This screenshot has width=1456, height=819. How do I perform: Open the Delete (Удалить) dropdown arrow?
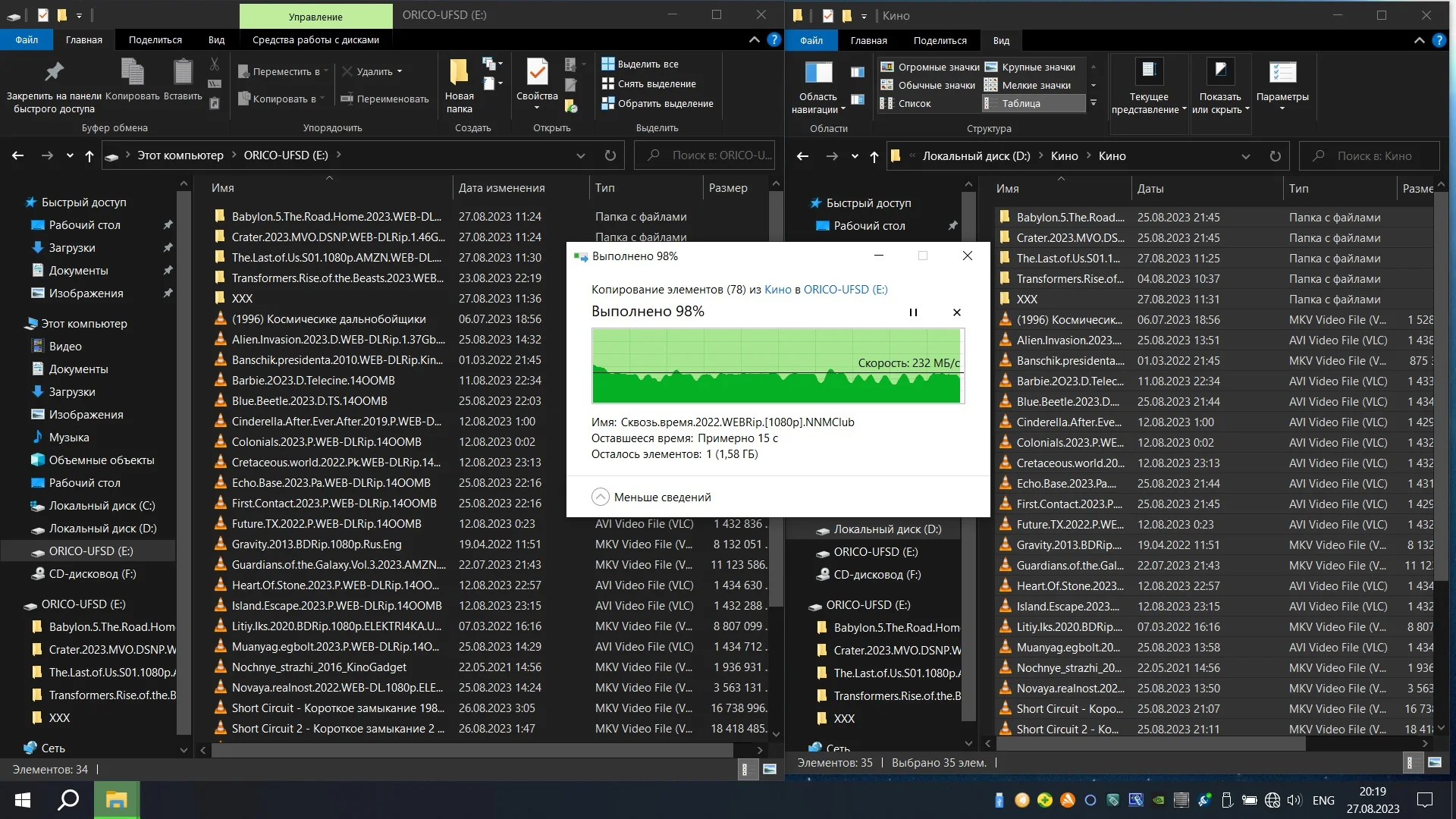point(400,72)
